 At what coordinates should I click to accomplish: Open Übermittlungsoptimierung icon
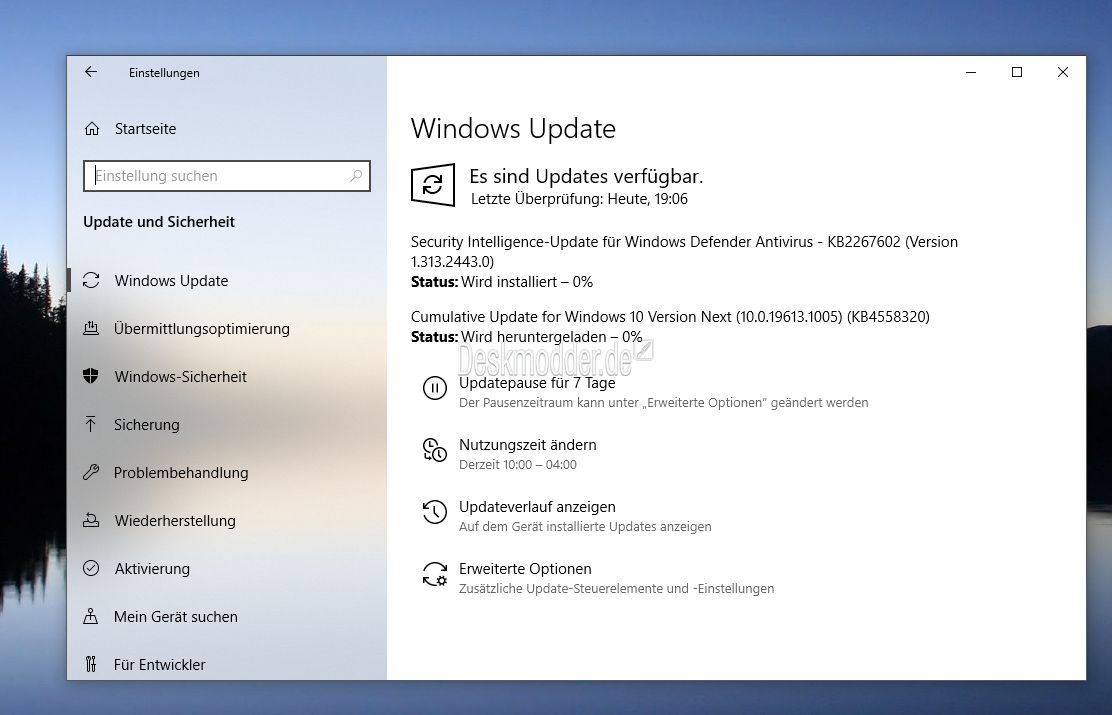91,328
